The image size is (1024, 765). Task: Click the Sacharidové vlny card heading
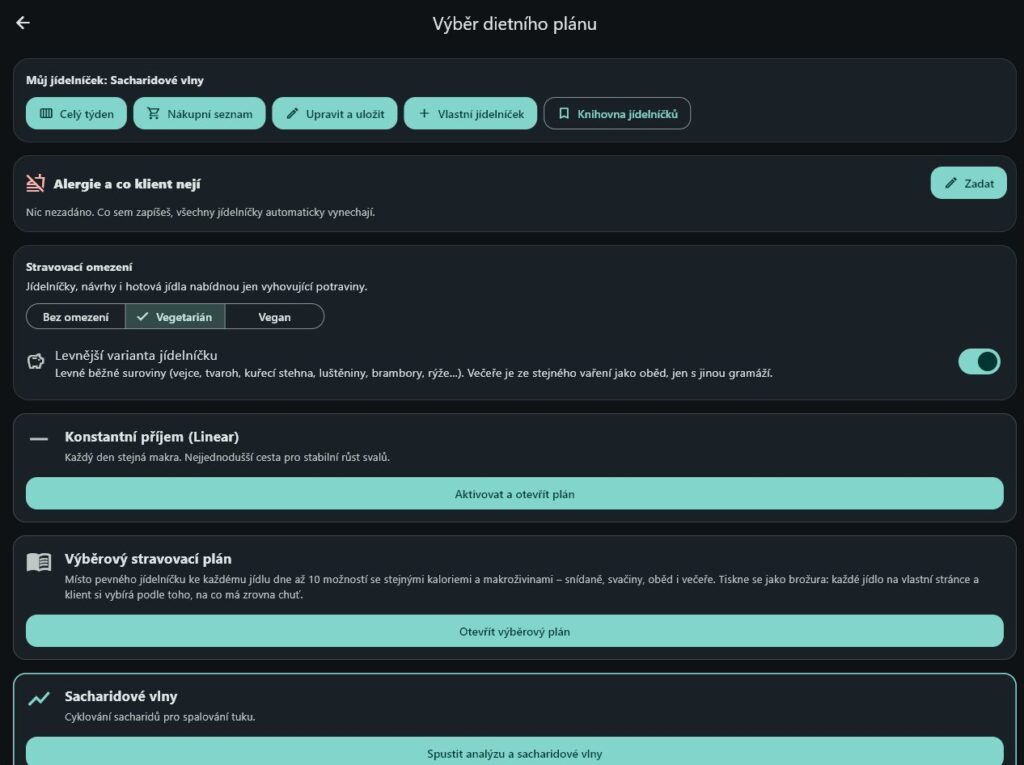point(121,696)
